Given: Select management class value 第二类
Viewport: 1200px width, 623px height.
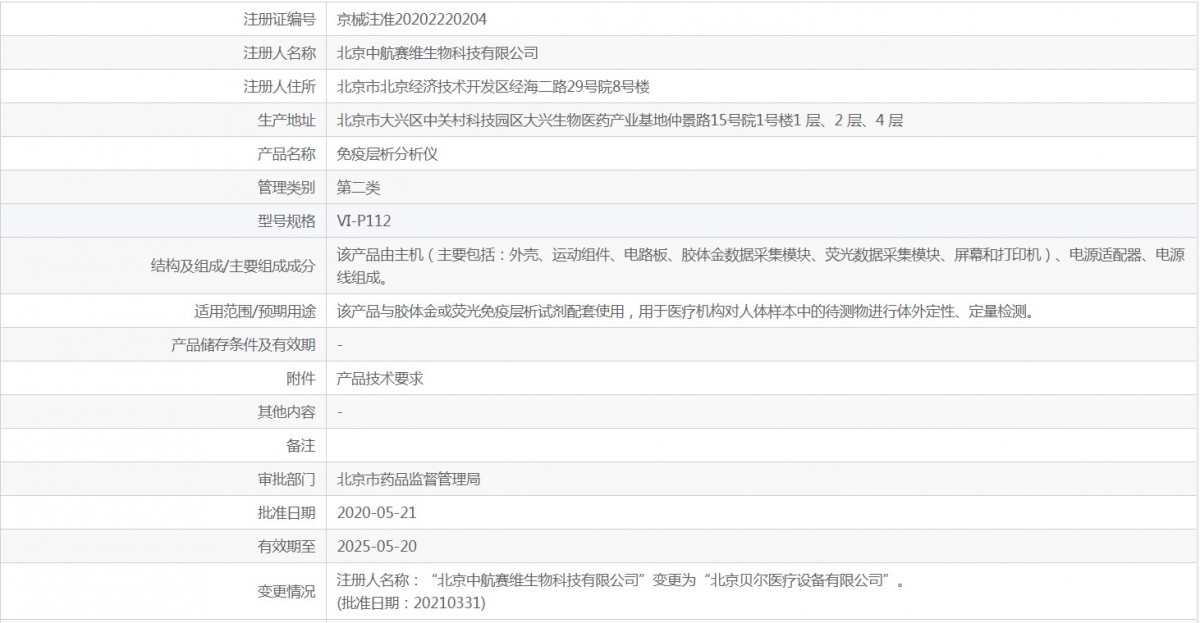Looking at the screenshot, I should tap(359, 187).
